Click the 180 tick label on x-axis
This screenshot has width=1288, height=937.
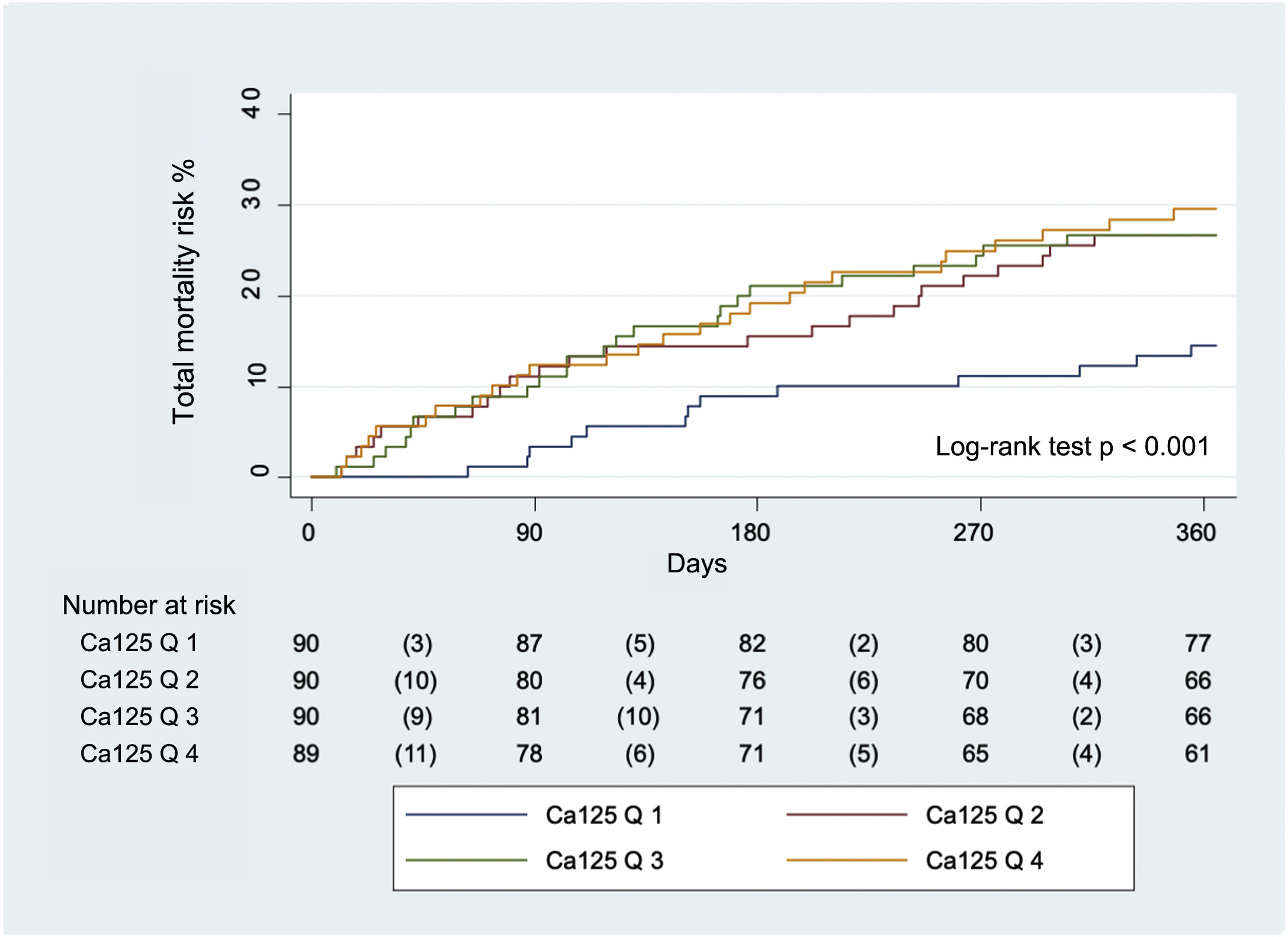pyautogui.click(x=750, y=533)
